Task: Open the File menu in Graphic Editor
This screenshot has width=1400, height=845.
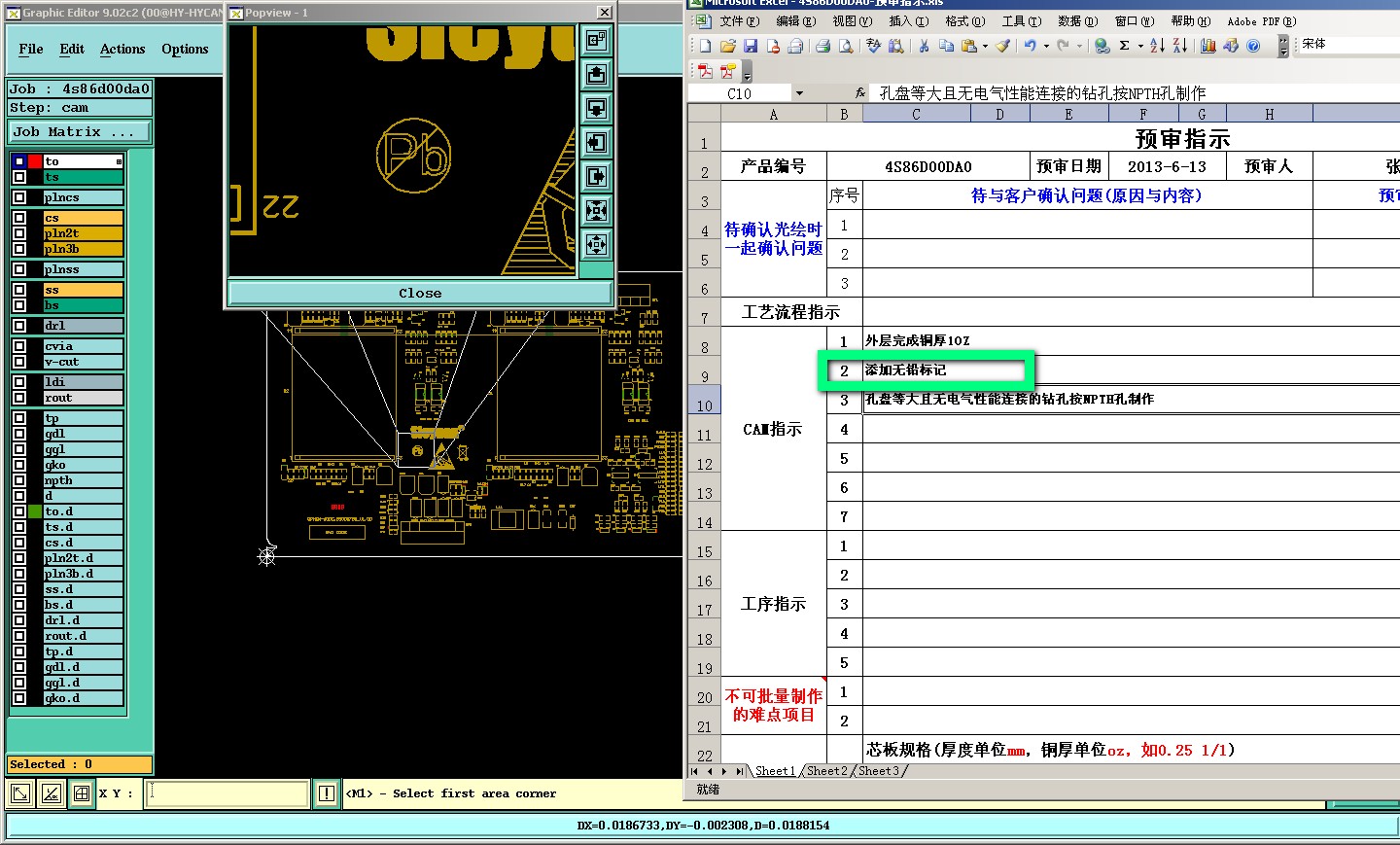Action: [31, 49]
